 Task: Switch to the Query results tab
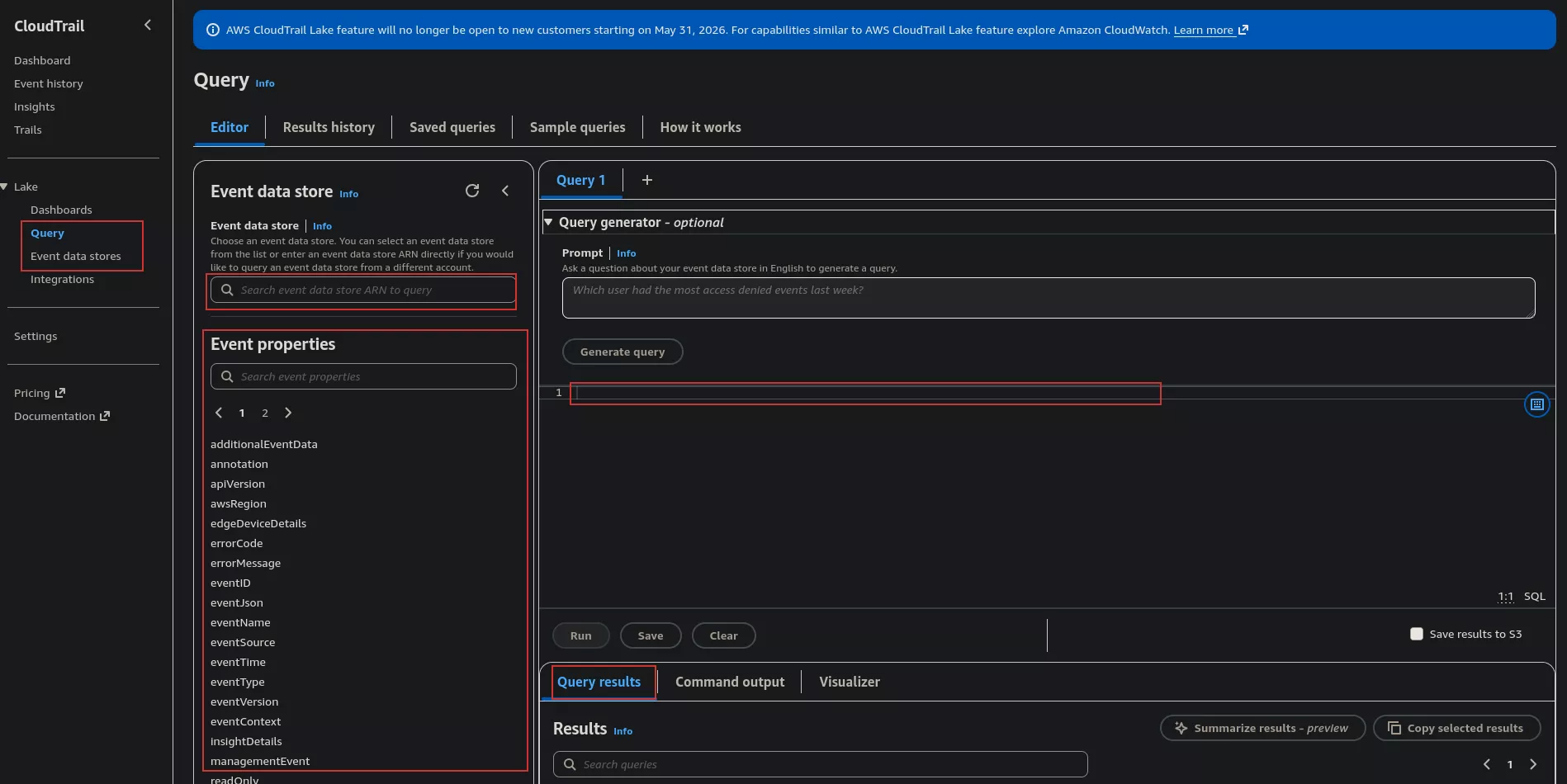599,682
